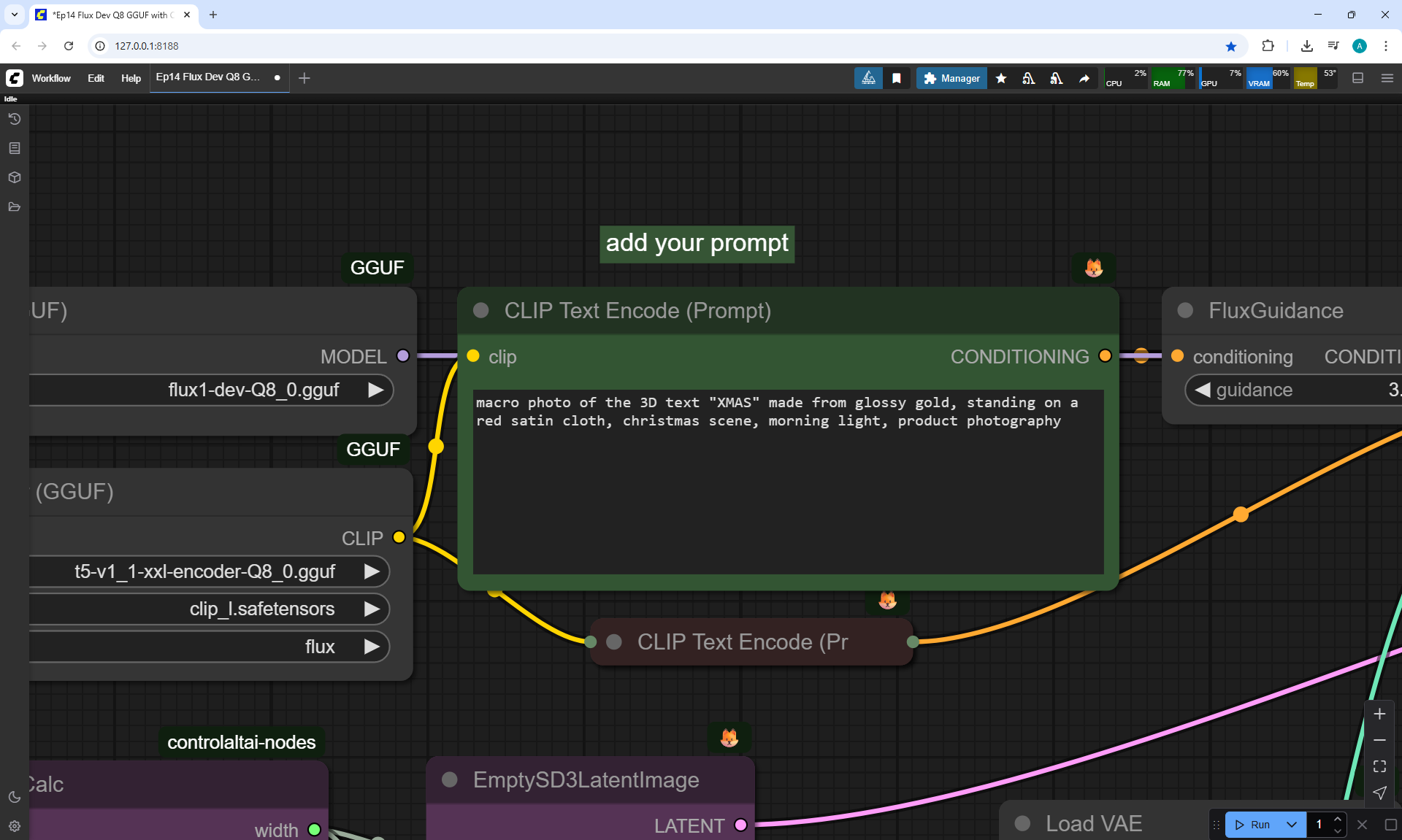
Task: Click the star favorites icon beside Manager
Action: pos(1001,78)
